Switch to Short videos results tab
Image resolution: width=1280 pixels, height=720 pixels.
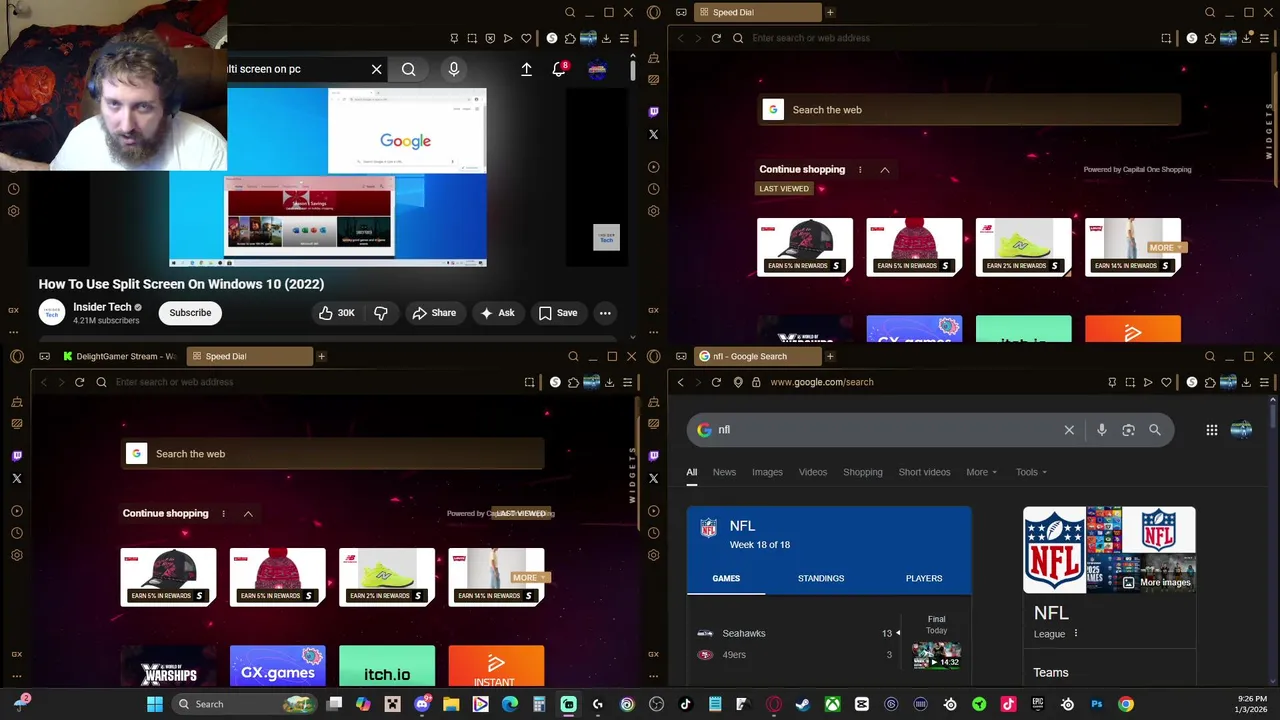click(924, 472)
